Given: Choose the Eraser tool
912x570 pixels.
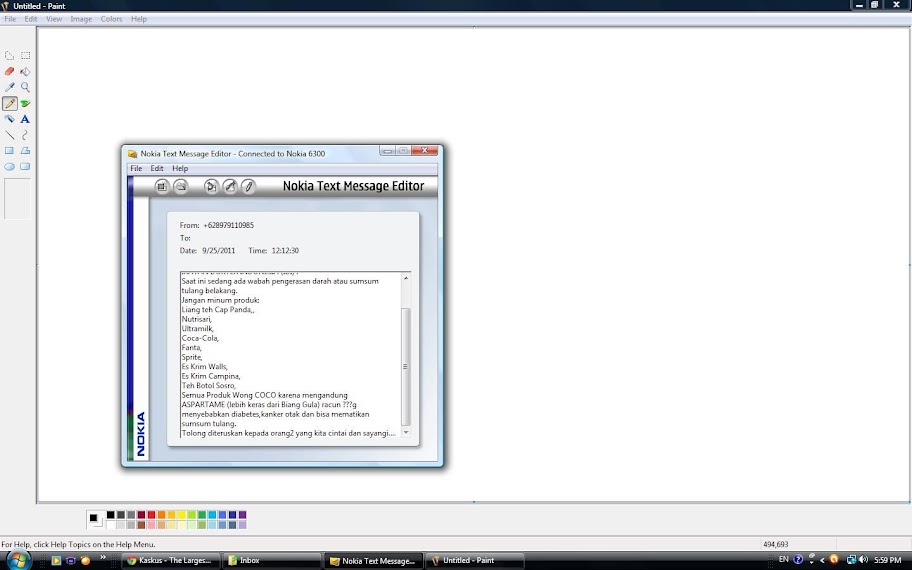Looking at the screenshot, I should coord(9,72).
